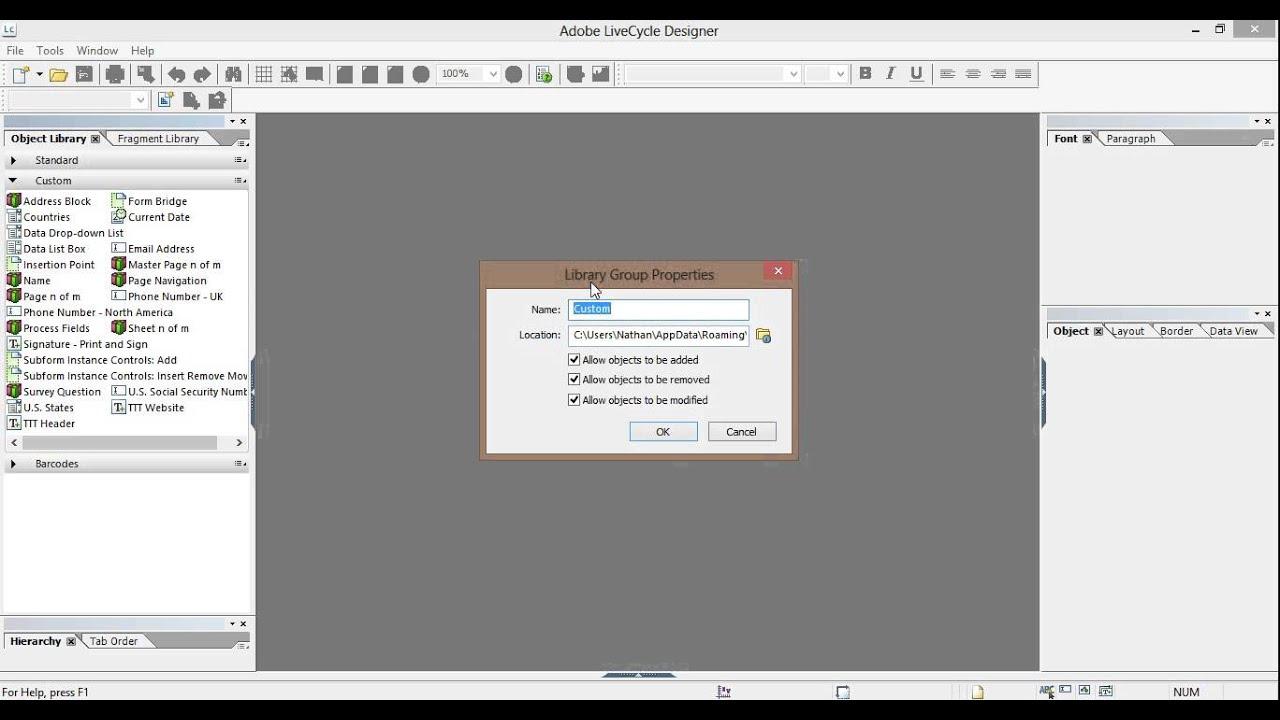The width and height of the screenshot is (1280, 720).
Task: Apply Italic formatting
Action: click(x=890, y=73)
